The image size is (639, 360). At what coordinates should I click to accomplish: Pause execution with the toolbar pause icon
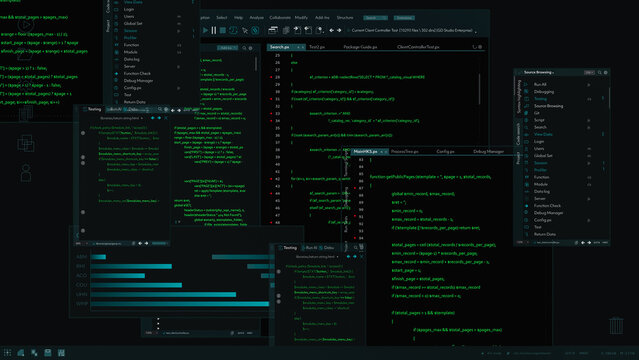(x=214, y=30)
